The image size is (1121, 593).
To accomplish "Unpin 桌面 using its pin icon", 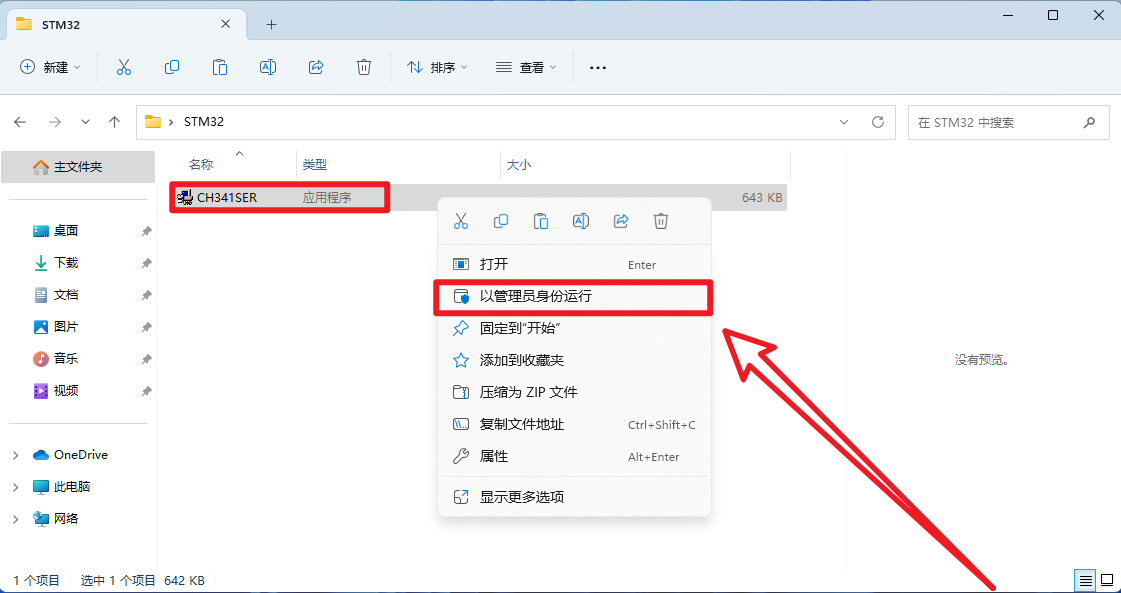I will (146, 231).
